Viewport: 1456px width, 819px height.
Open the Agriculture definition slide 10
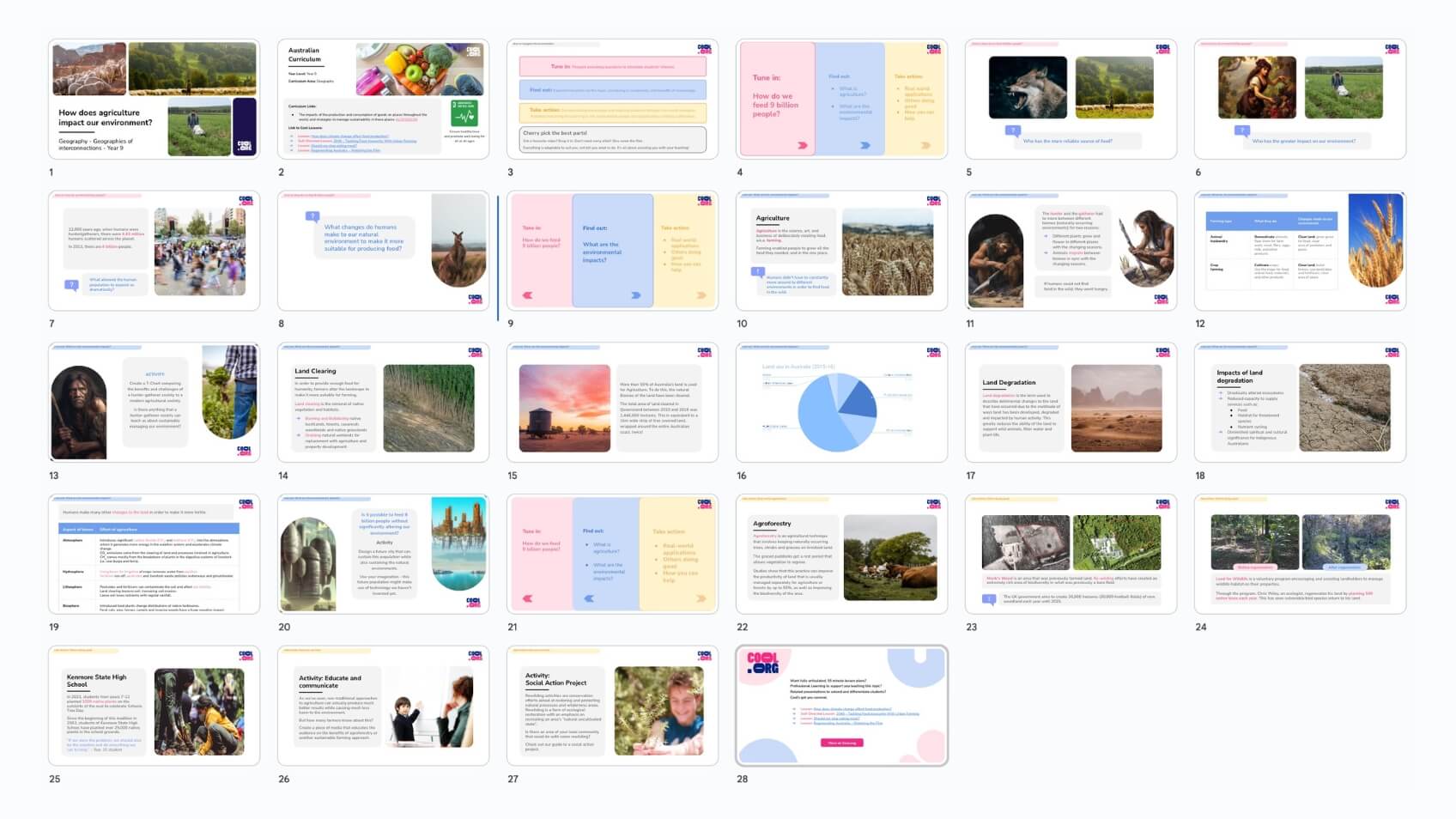[841, 251]
